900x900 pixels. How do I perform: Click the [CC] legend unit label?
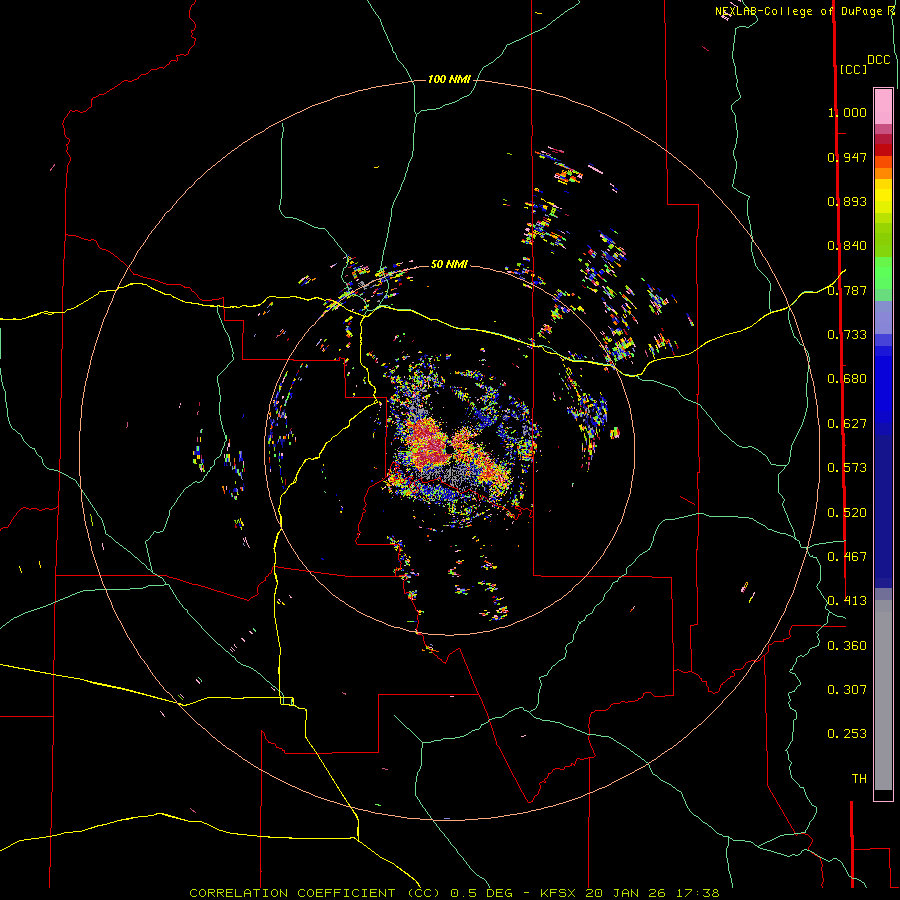tap(853, 69)
